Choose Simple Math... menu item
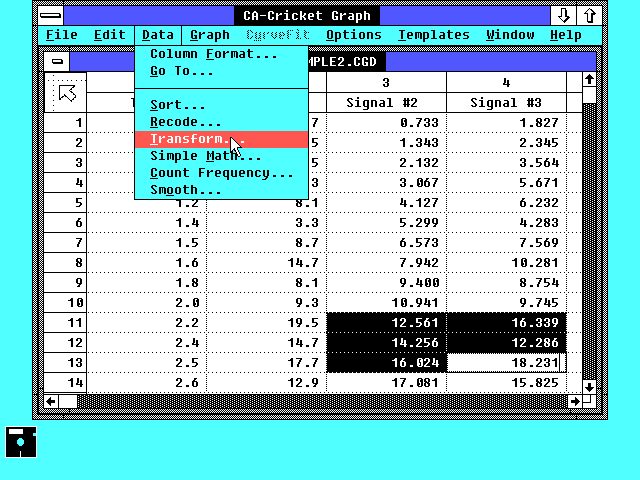640x480 pixels. (221, 156)
